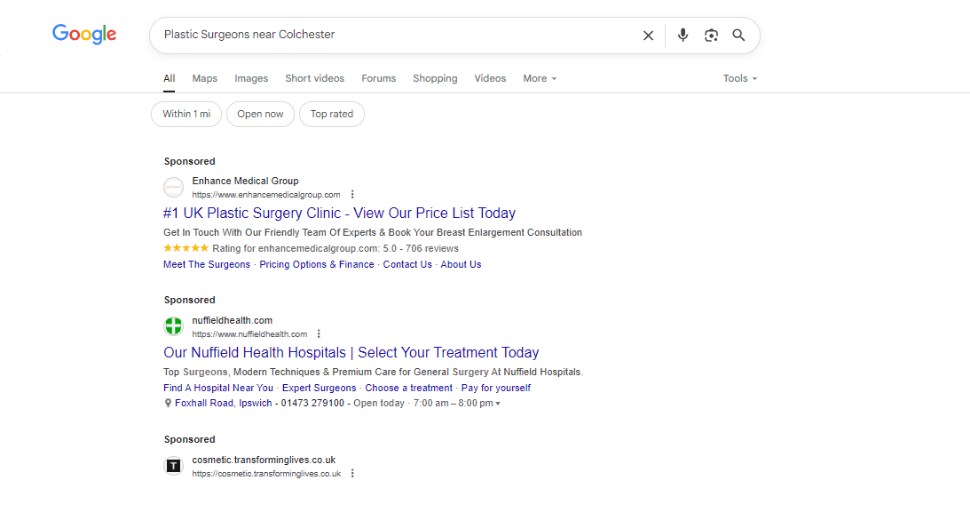Click the Transforming Lives black T favicon
This screenshot has width=970, height=517.
pos(173,466)
